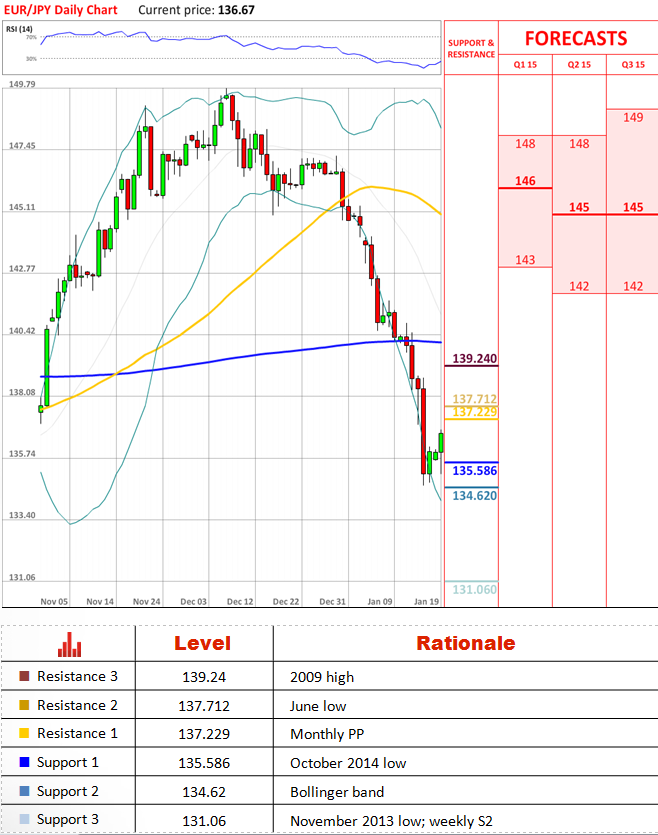Click the Rationale column header in table
658x835 pixels.
tap(466, 643)
